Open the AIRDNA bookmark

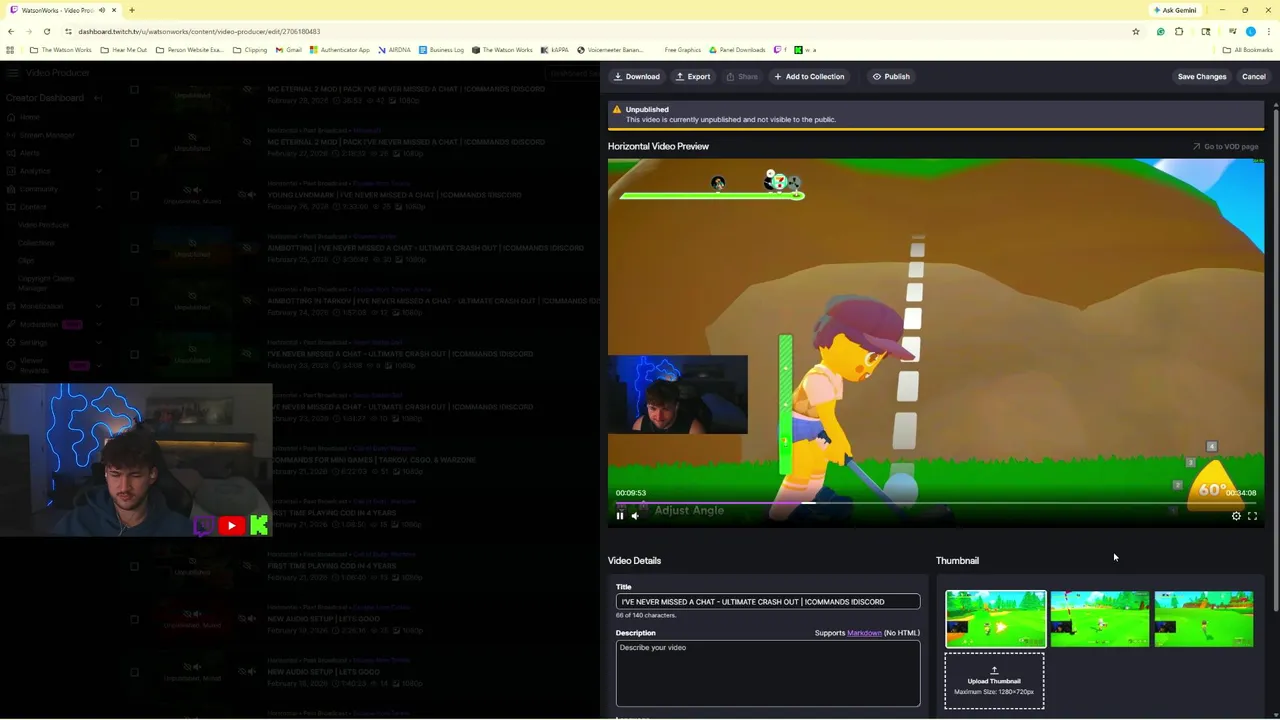tap(394, 50)
